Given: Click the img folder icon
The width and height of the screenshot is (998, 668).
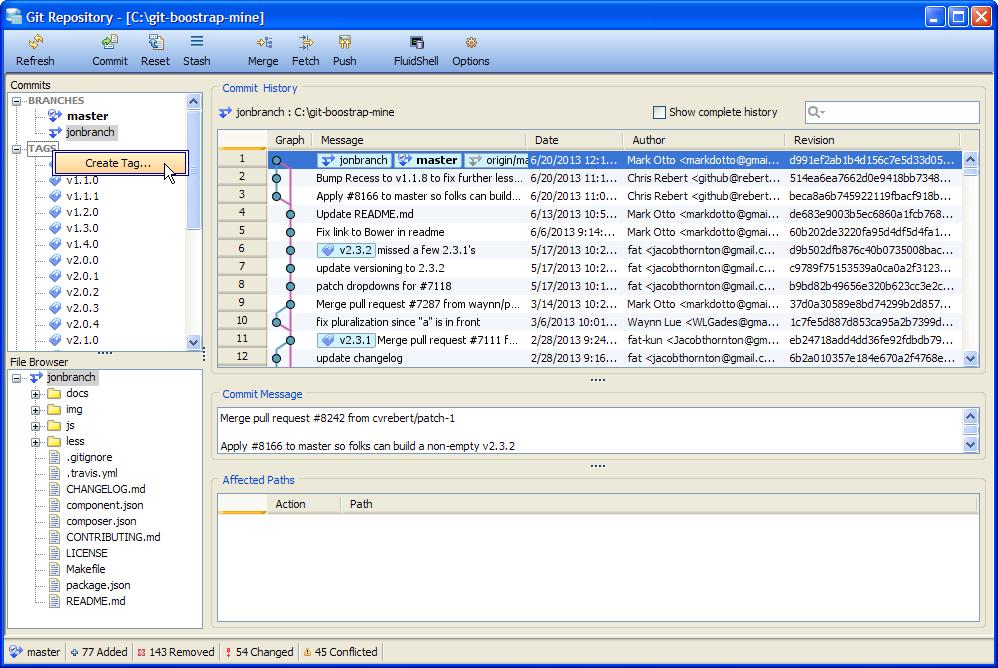Looking at the screenshot, I should (x=54, y=409).
